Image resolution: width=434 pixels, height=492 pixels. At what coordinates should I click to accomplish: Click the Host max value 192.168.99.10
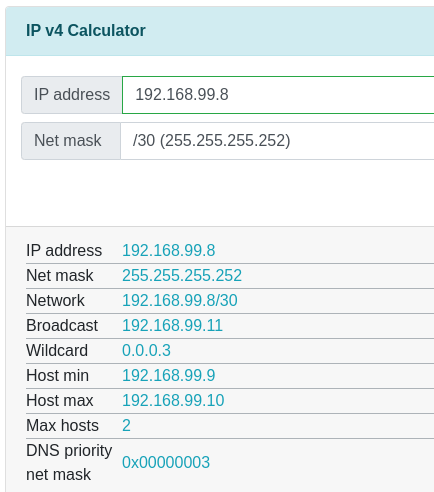pyautogui.click(x=173, y=400)
